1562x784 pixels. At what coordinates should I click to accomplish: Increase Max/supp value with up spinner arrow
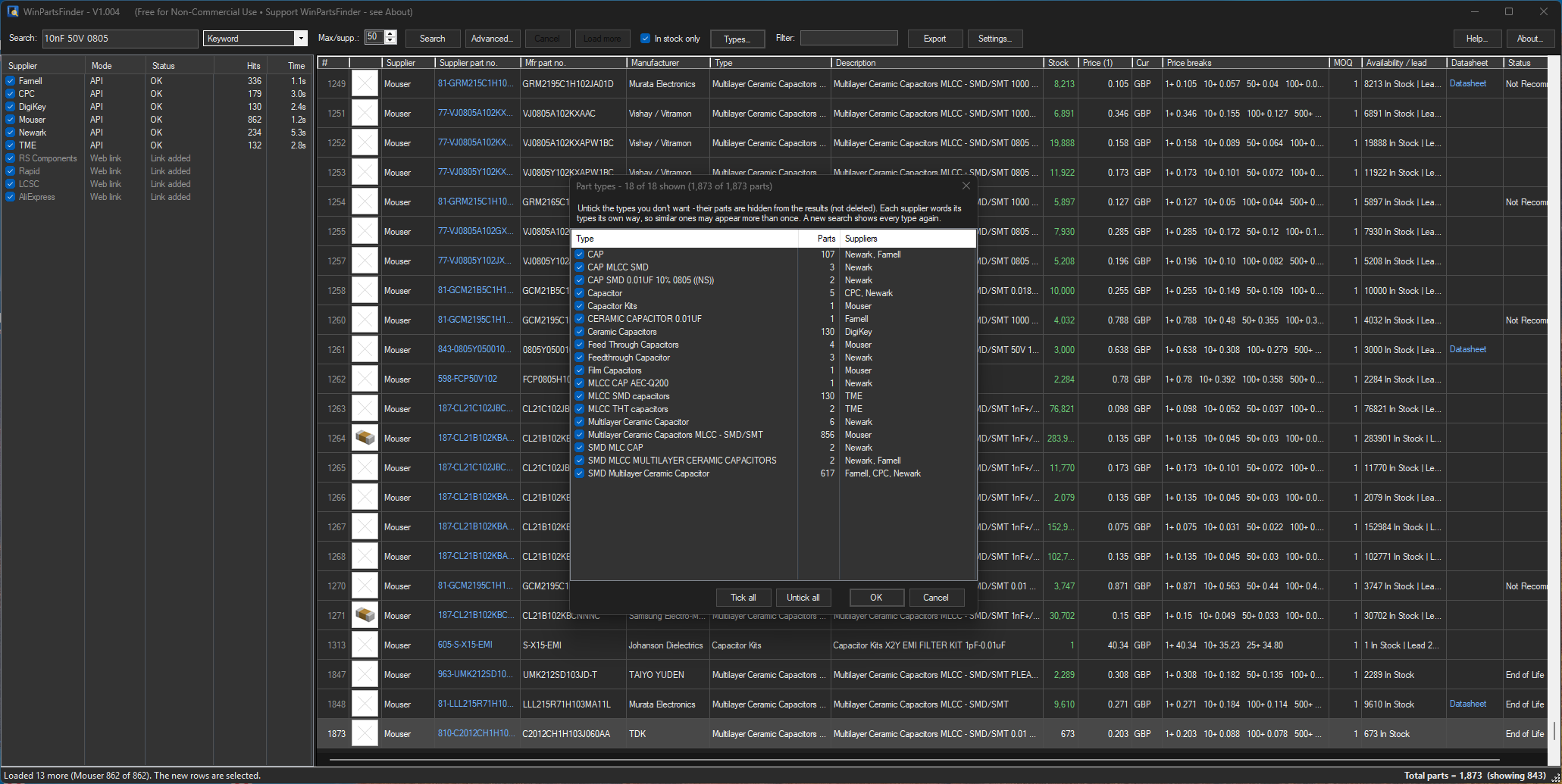pos(390,34)
